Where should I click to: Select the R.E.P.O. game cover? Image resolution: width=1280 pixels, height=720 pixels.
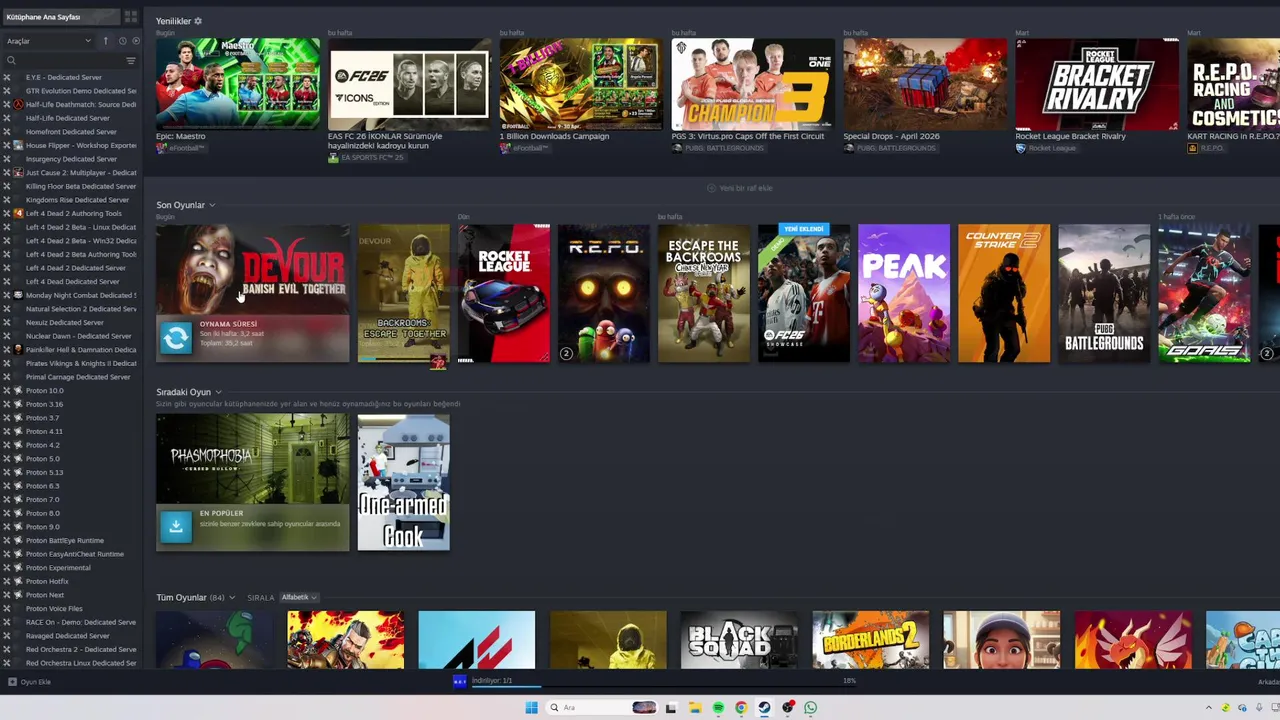604,293
